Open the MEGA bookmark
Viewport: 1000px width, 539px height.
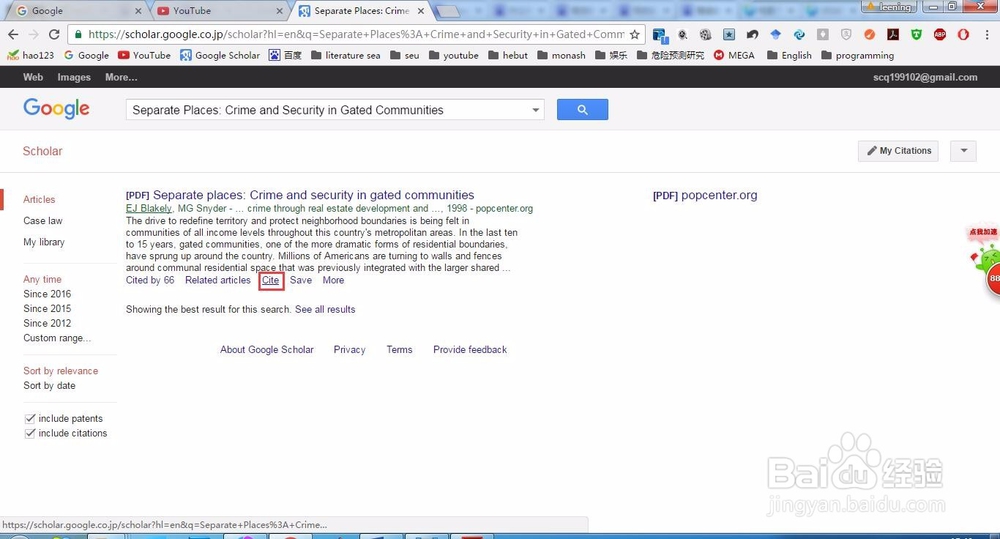tap(734, 55)
